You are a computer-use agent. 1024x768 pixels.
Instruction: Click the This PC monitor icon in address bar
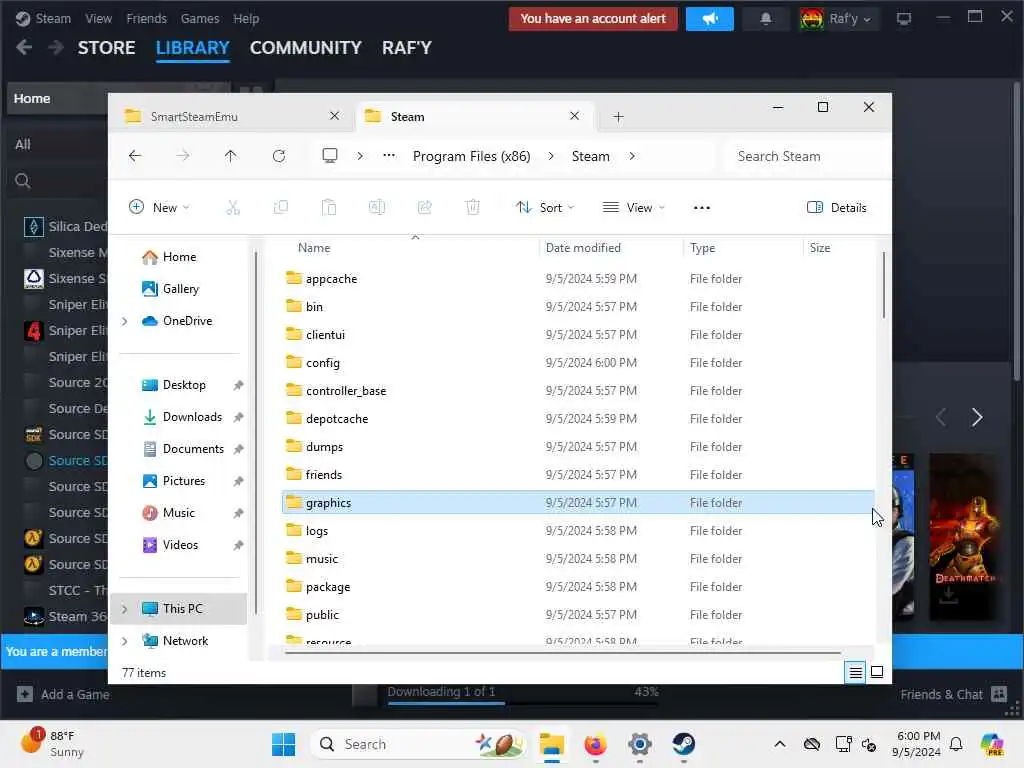(x=330, y=155)
